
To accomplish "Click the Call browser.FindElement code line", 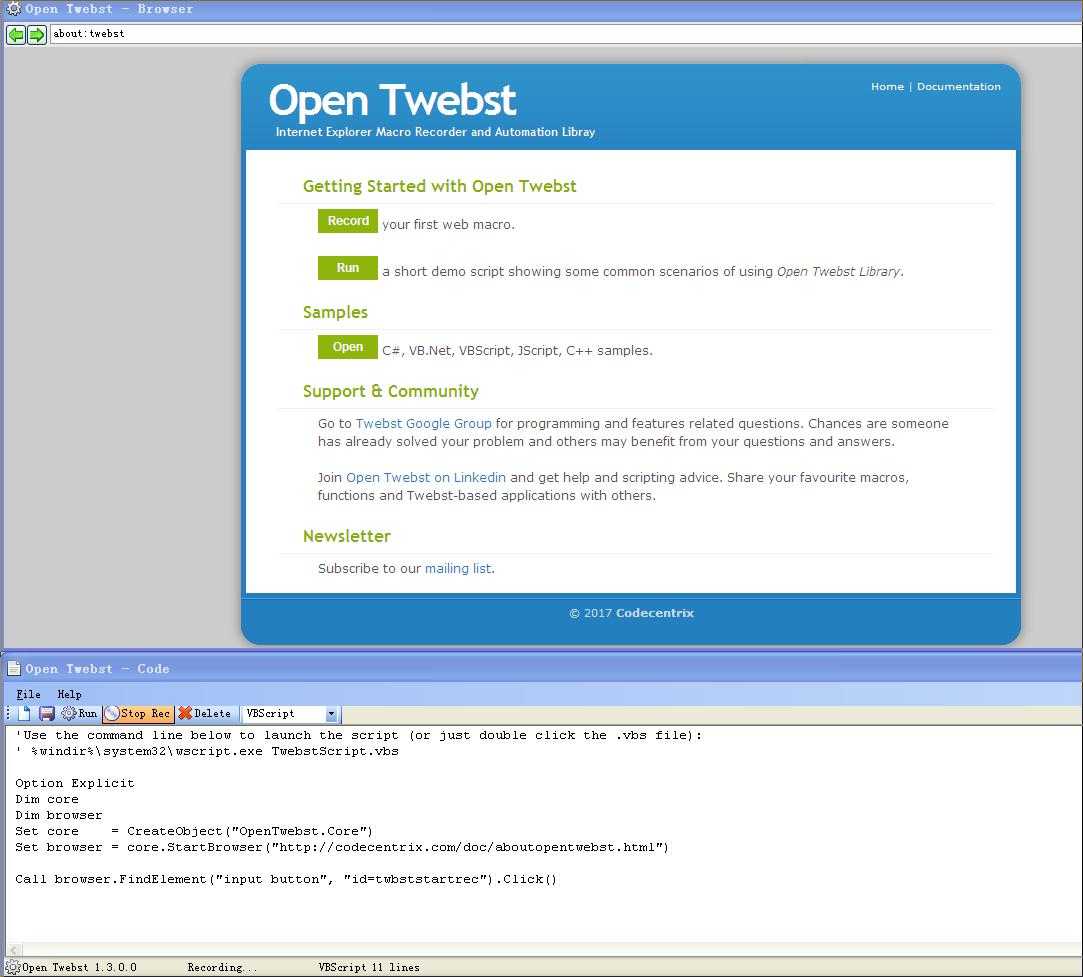I will (x=286, y=879).
